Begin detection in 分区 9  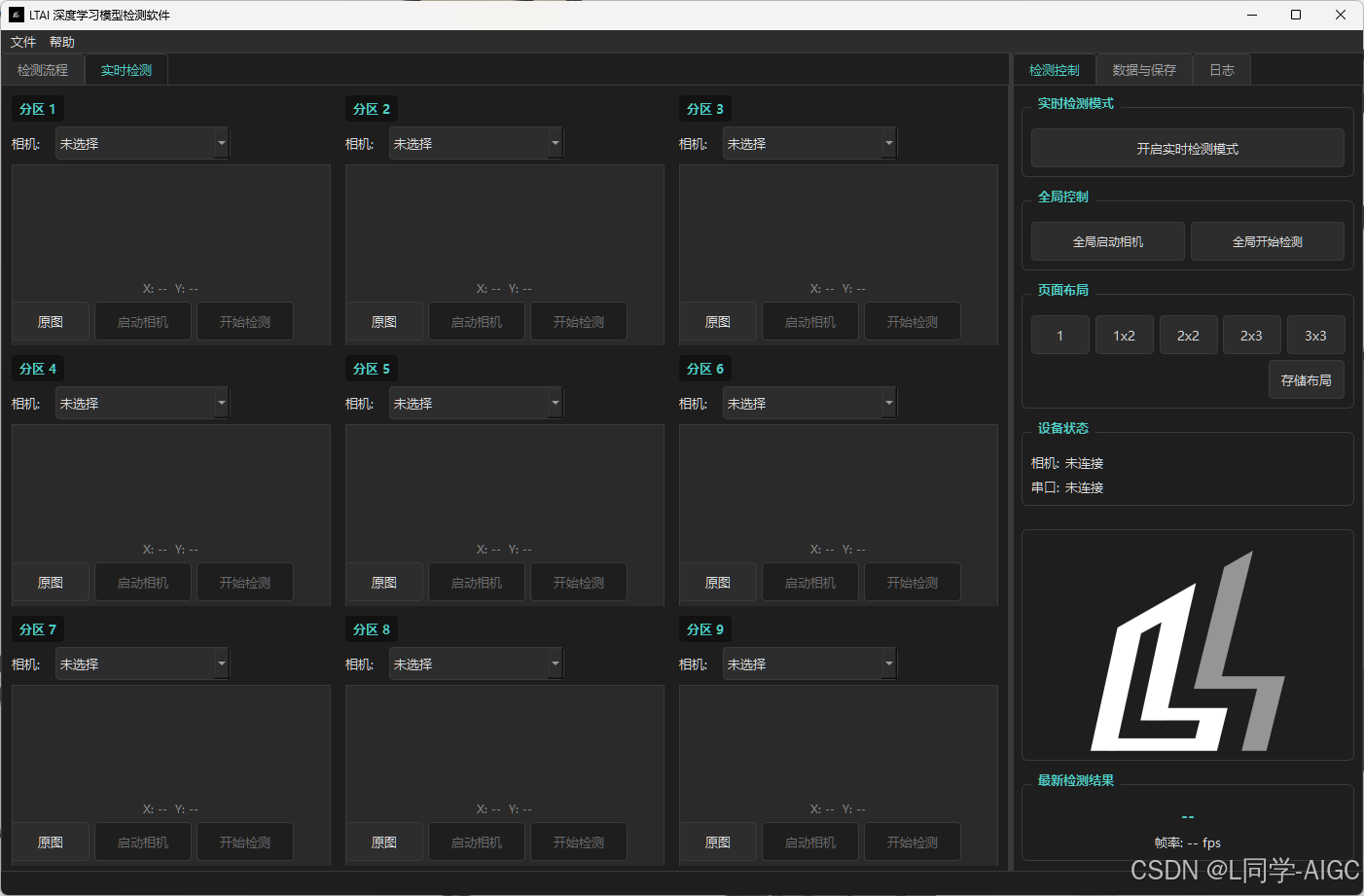coord(913,842)
